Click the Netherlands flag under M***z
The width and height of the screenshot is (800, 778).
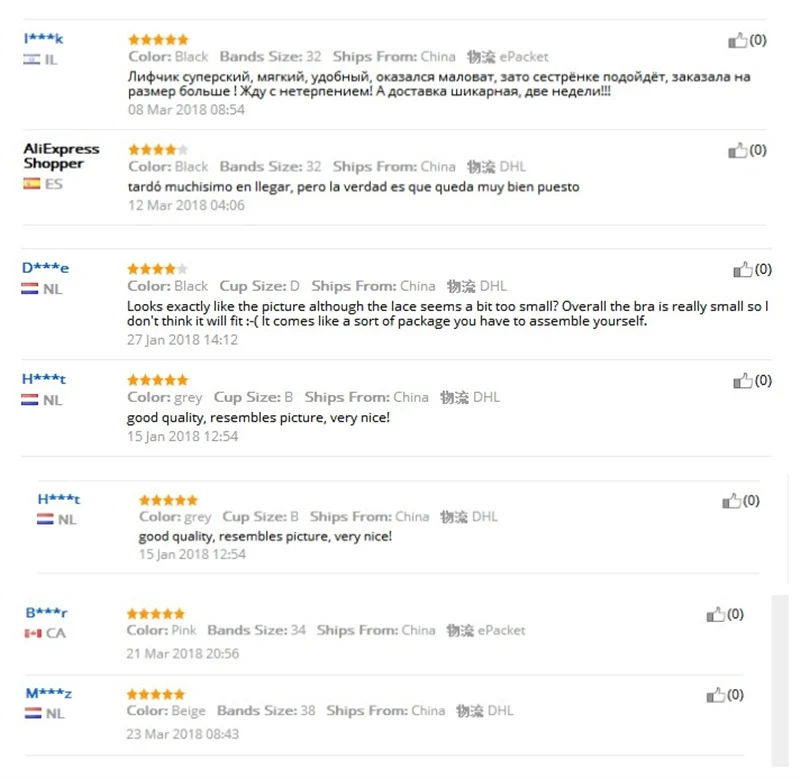pos(33,713)
